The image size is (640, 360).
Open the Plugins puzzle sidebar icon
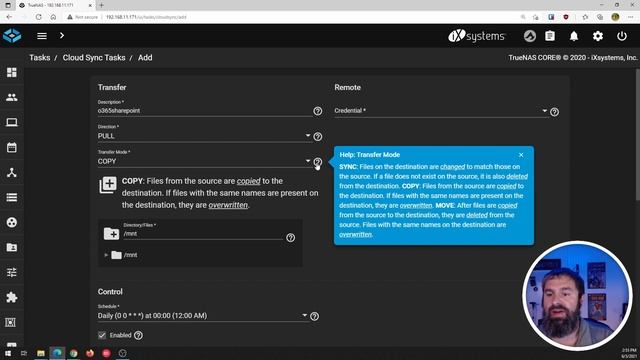tap(12, 297)
